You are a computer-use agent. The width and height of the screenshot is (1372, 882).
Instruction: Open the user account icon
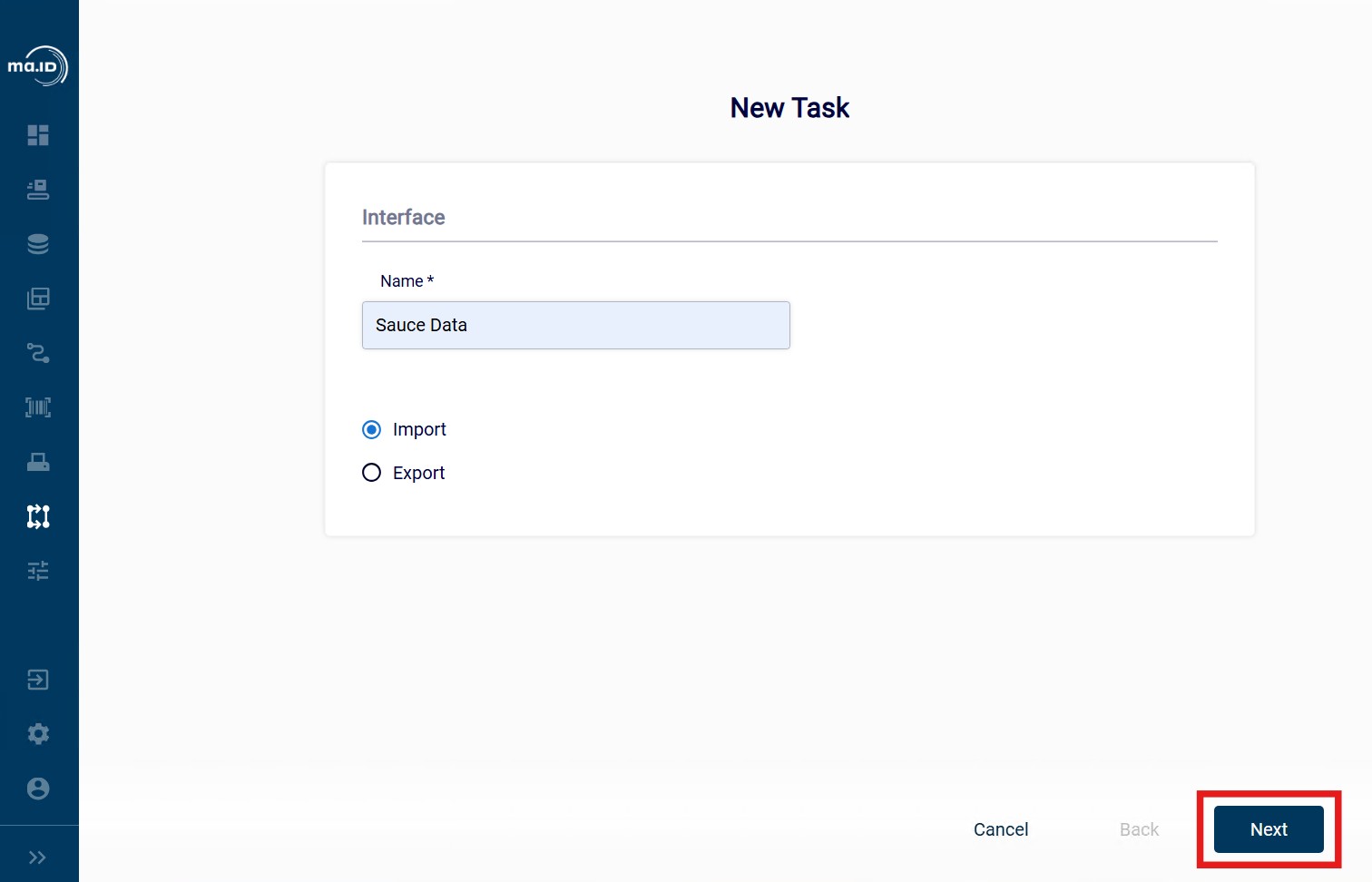[38, 789]
